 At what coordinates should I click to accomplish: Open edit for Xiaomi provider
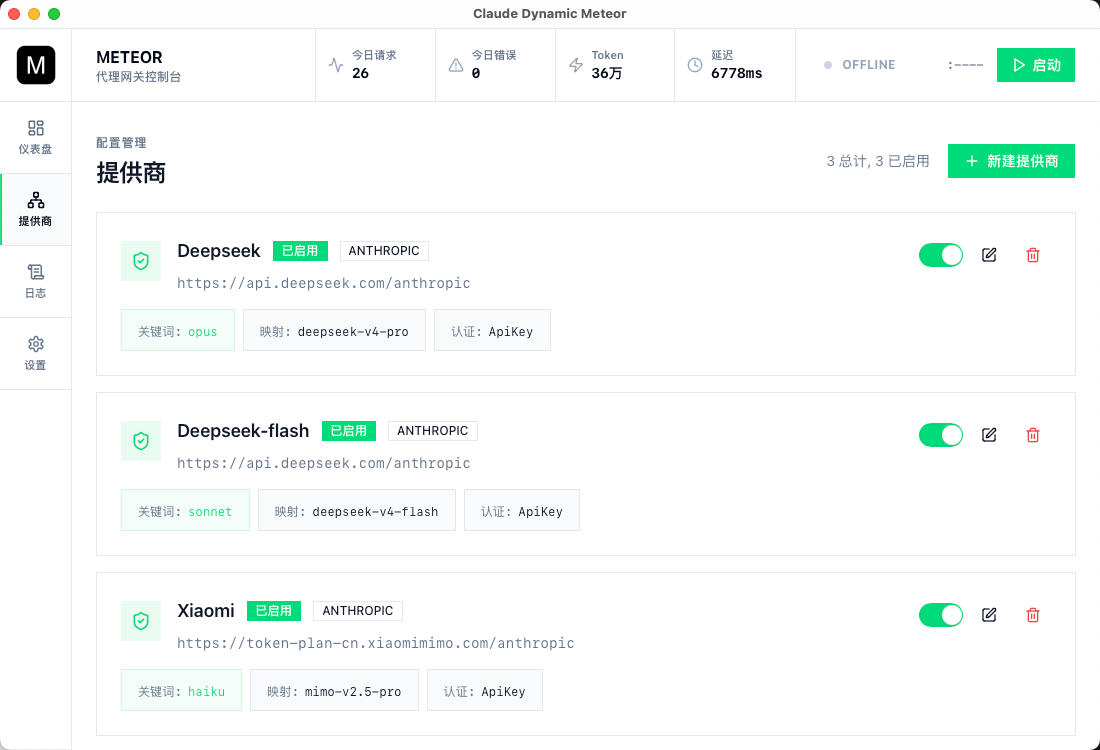(x=989, y=615)
